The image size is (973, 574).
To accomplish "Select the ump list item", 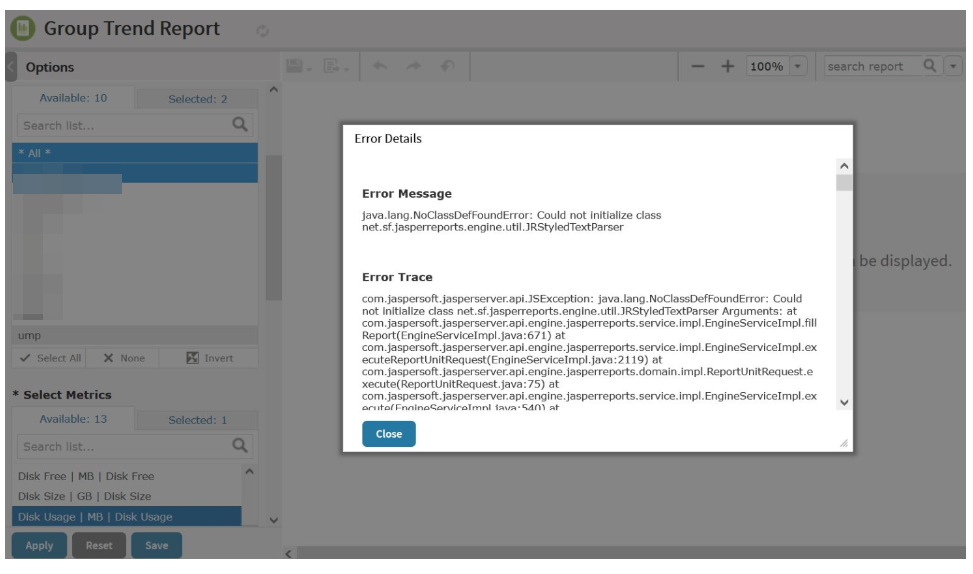I will [135, 335].
